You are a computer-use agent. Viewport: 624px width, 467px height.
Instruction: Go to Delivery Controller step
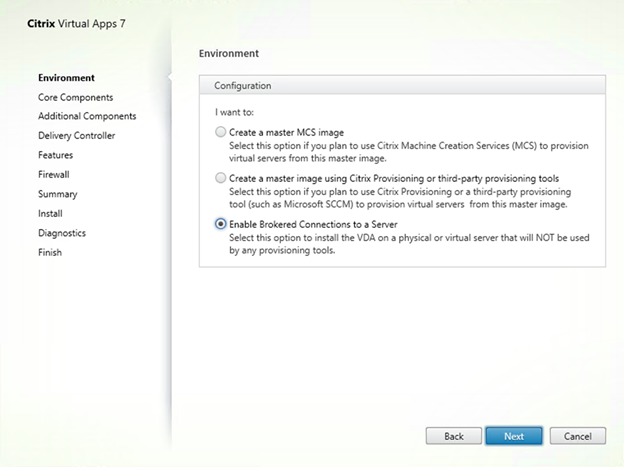click(x=76, y=136)
